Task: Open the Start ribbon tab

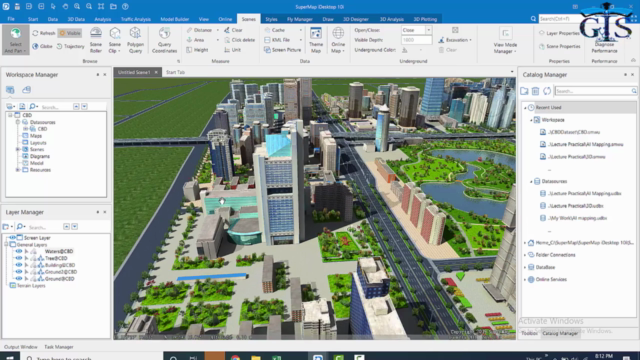Action: (33, 19)
